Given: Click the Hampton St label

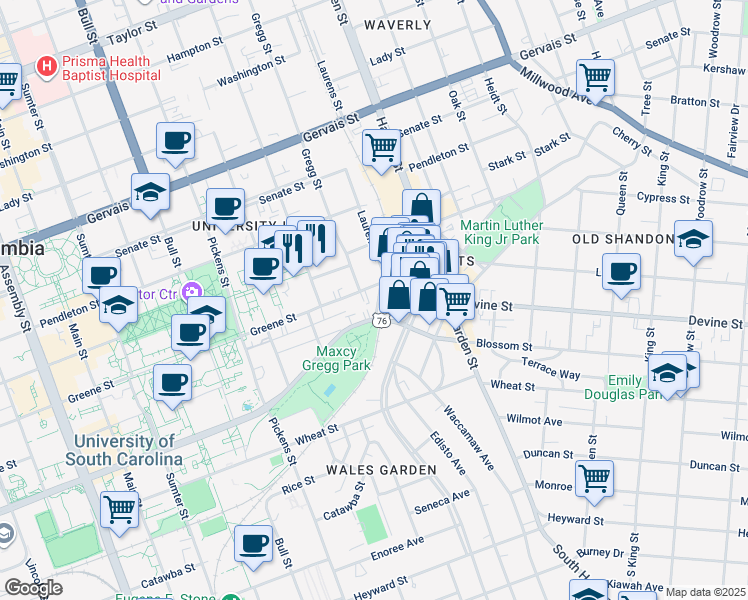Looking at the screenshot, I should 195,50.
